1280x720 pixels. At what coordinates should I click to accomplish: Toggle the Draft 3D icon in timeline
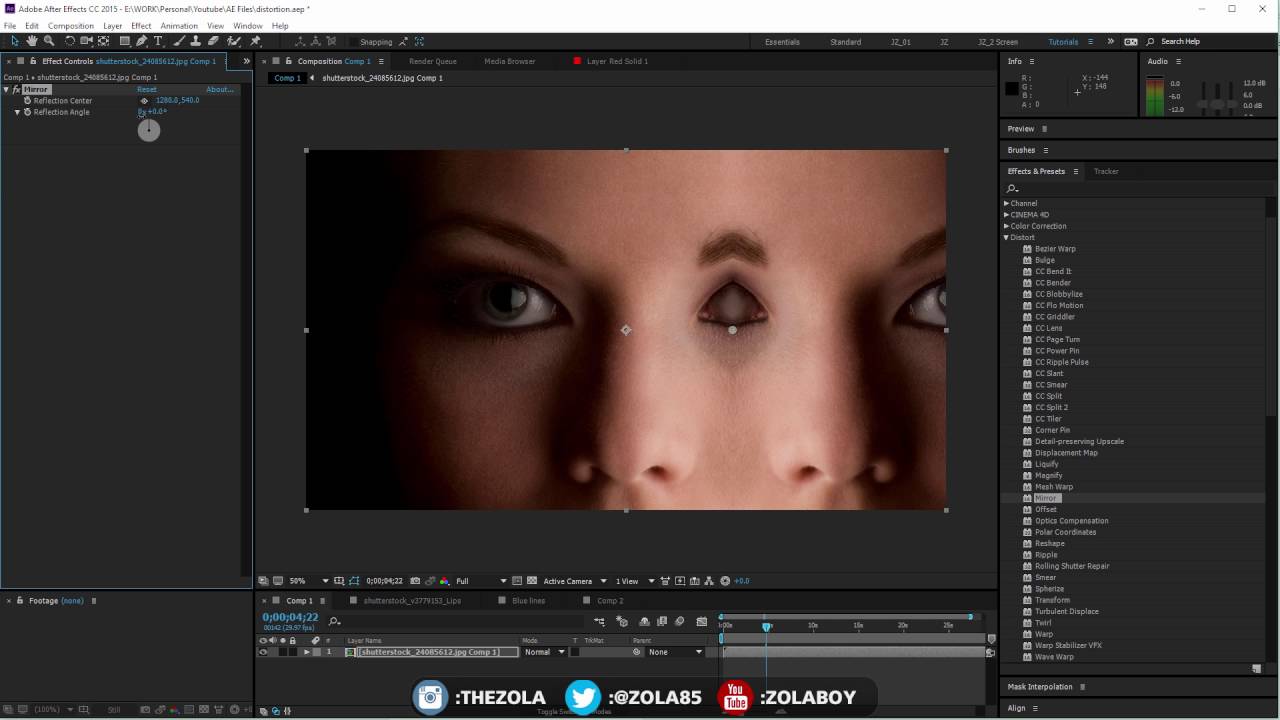(x=622, y=621)
